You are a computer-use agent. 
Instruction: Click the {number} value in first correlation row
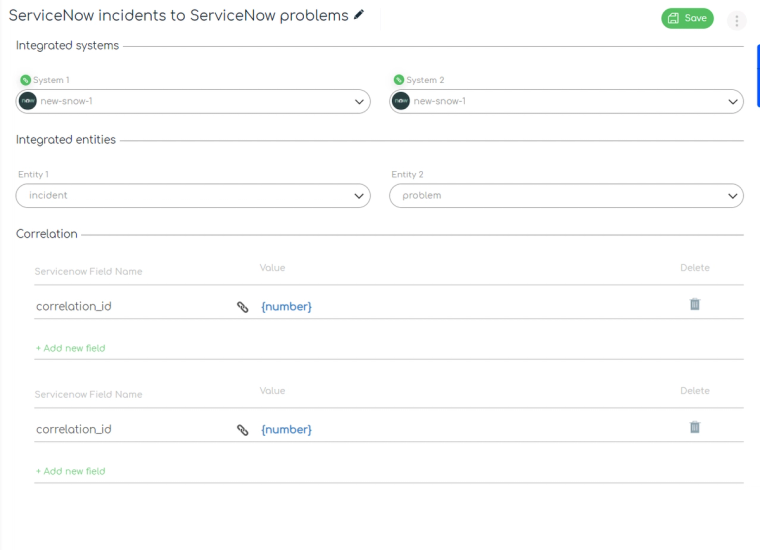286,306
